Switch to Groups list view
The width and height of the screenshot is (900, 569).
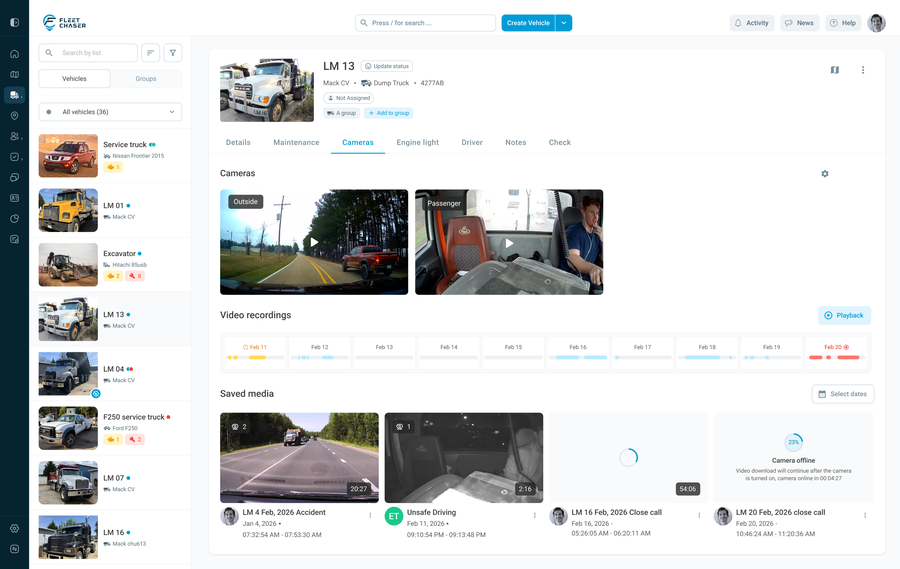click(x=146, y=78)
